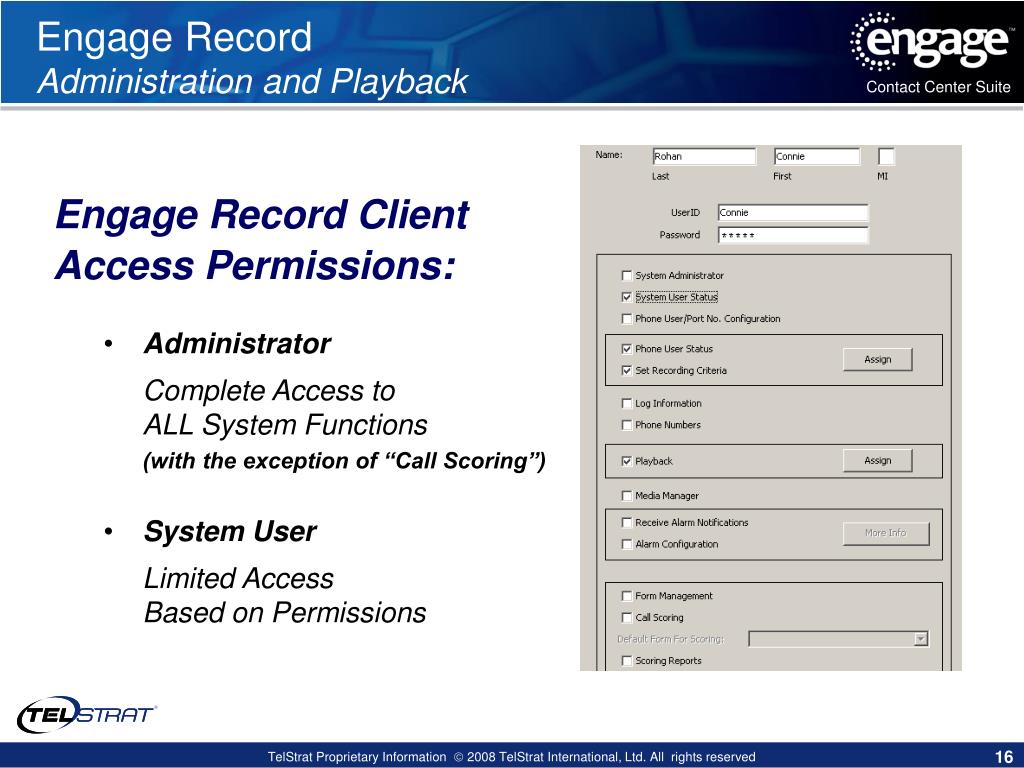
Task: Click the page number 16
Action: click(x=1004, y=756)
